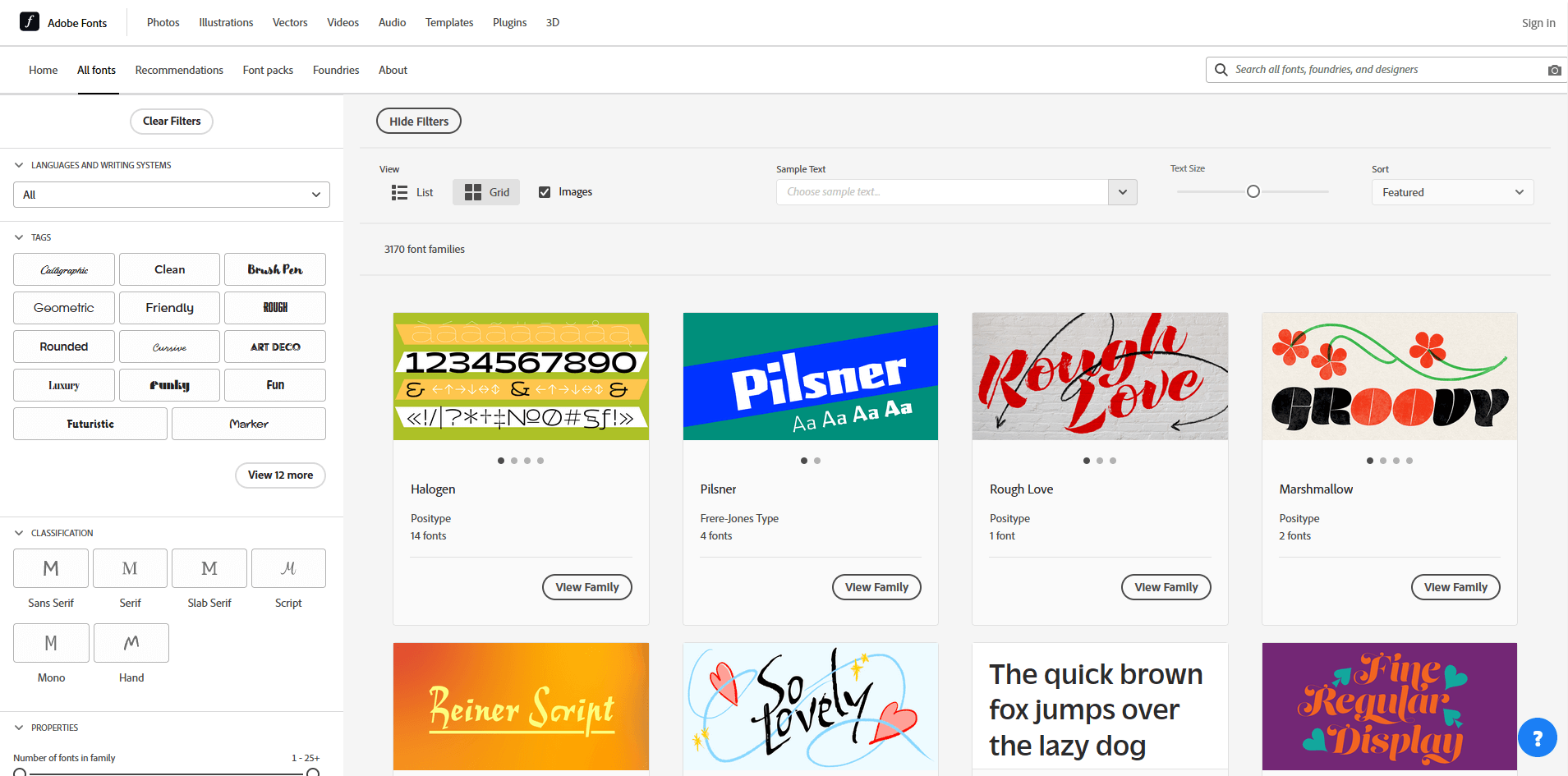The height and width of the screenshot is (776, 1568).
Task: Open the help question mark bubble
Action: click(1537, 737)
